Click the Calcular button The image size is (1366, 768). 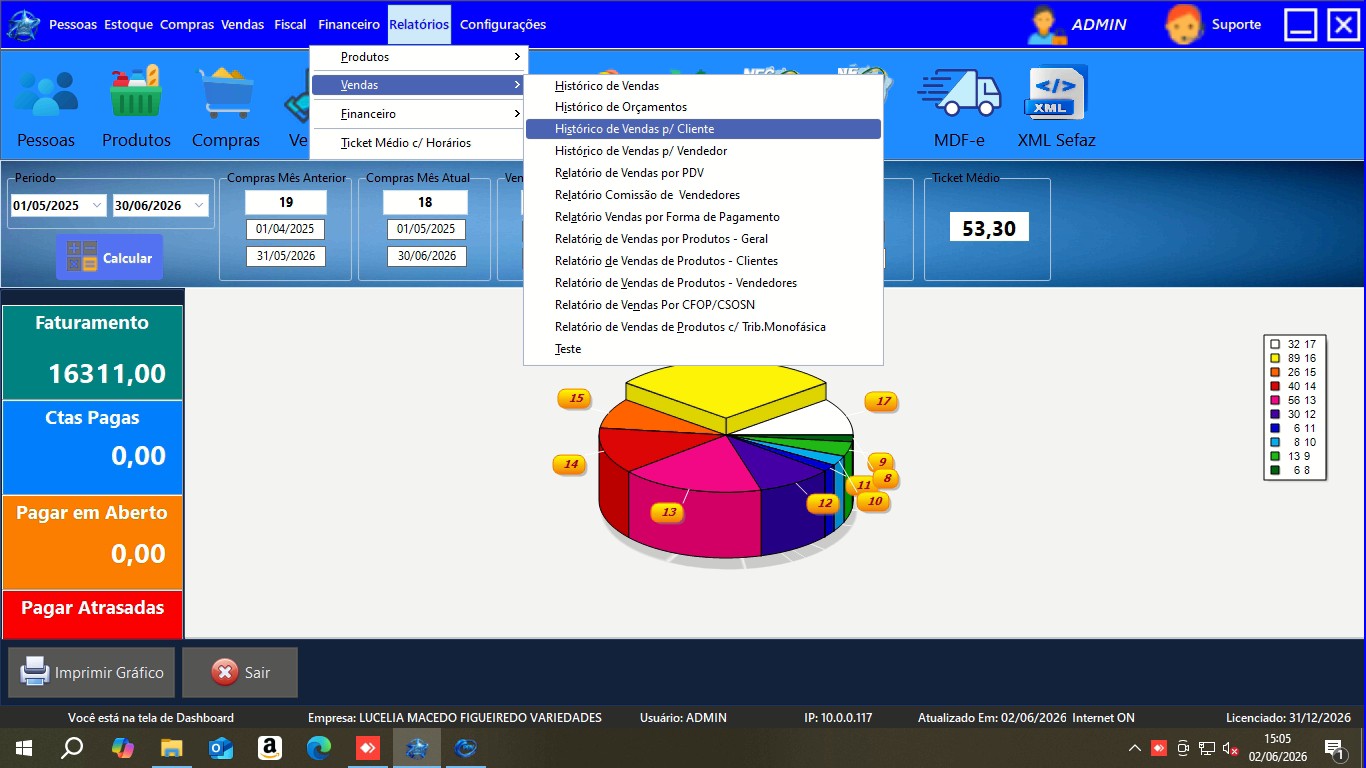109,258
